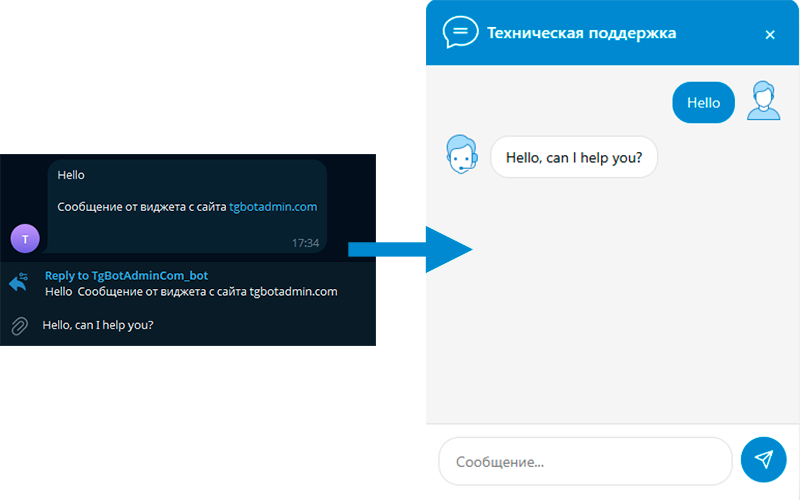The width and height of the screenshot is (800, 500).
Task: Select the blue Hello message bubble
Action: 703,103
